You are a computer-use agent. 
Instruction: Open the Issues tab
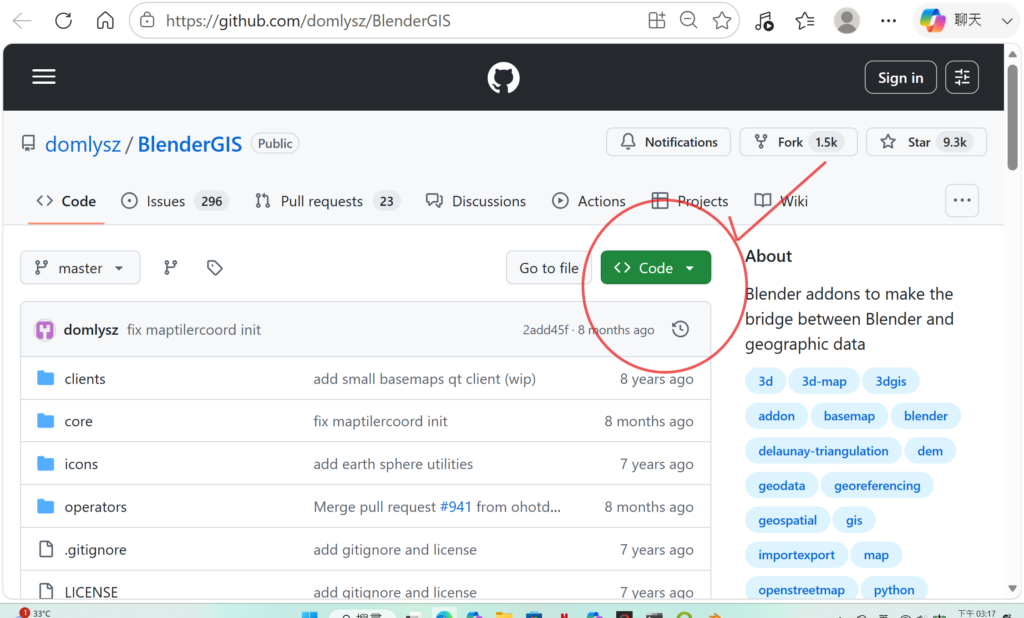tap(175, 201)
